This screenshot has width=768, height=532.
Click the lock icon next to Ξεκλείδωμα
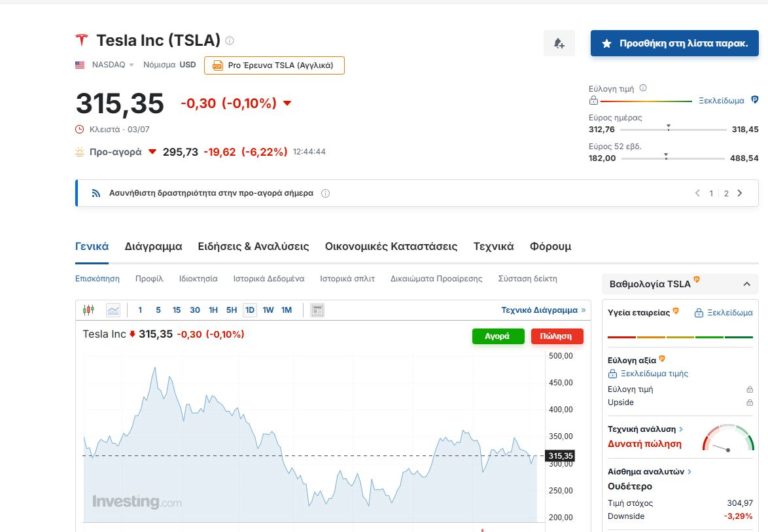699,313
